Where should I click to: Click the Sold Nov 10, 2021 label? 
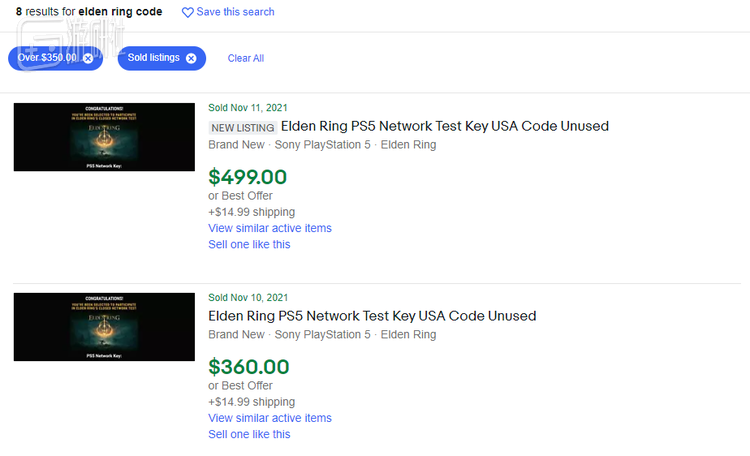tap(248, 297)
